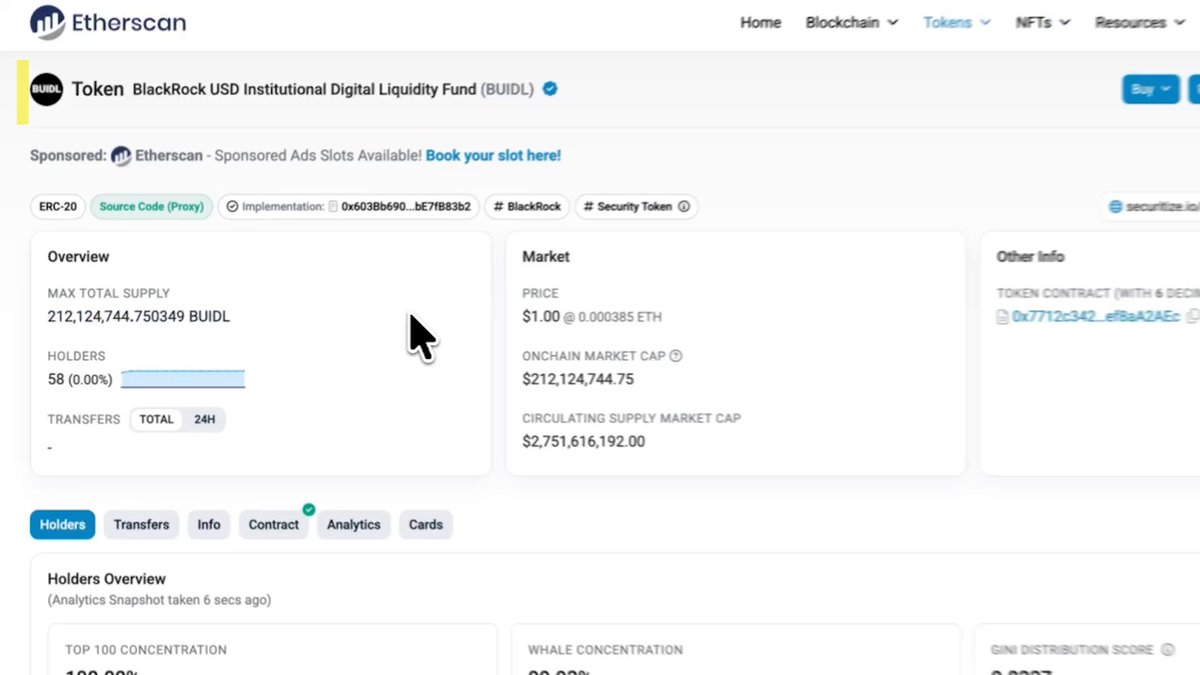Click the BUIDL token logo icon
The height and width of the screenshot is (675, 1200).
click(x=46, y=89)
